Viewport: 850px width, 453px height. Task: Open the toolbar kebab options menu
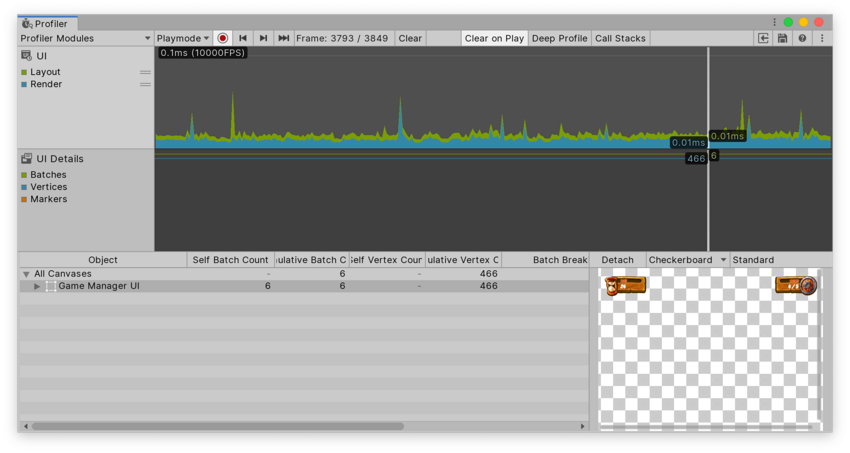pos(822,38)
